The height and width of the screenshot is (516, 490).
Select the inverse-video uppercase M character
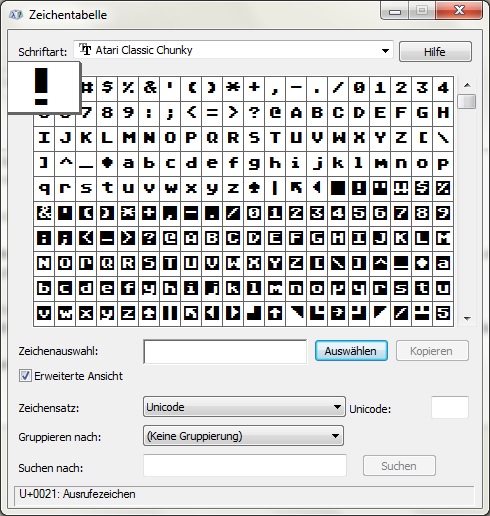443,238
